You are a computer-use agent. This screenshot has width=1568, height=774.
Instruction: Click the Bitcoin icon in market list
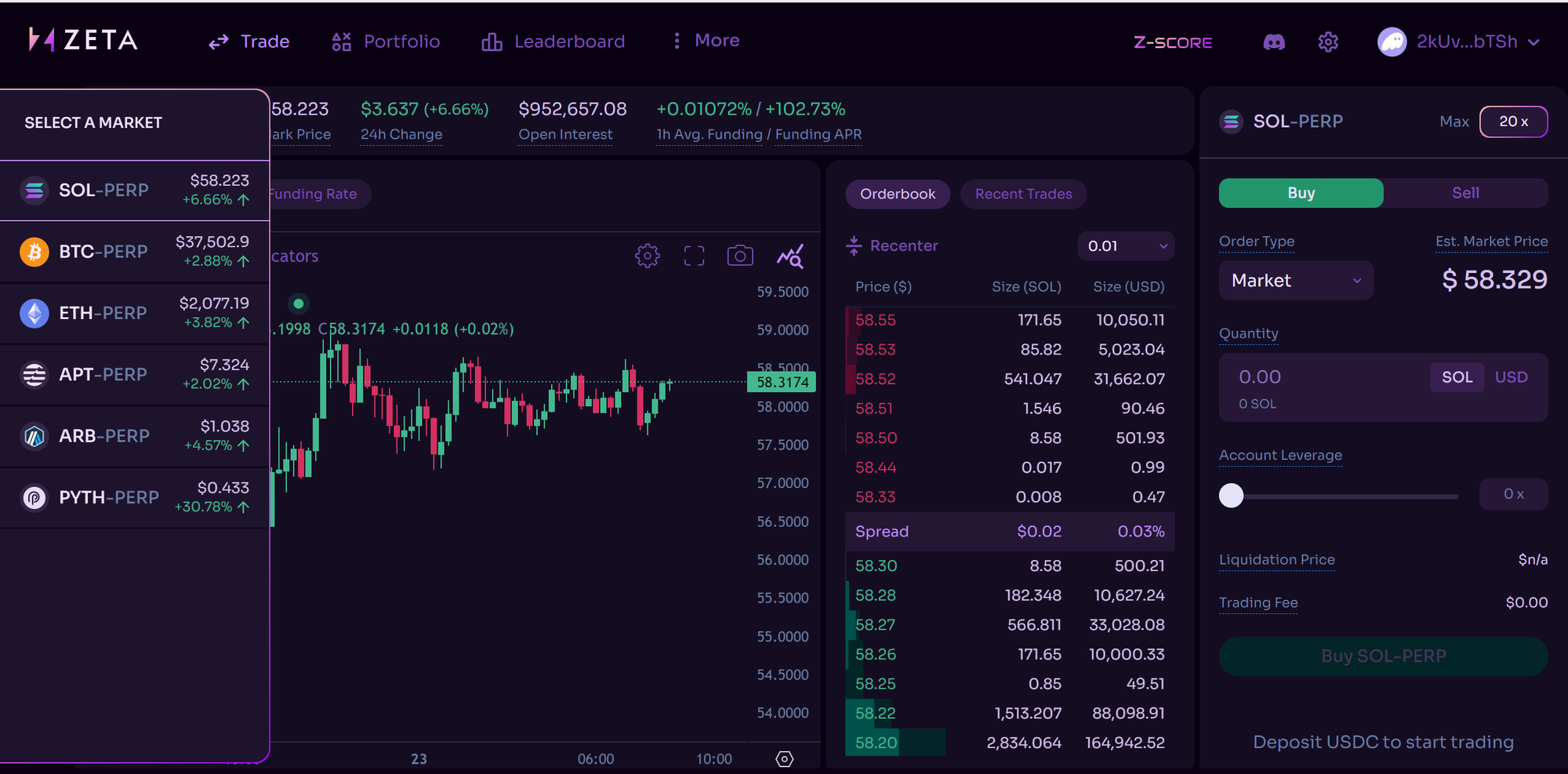click(x=34, y=252)
